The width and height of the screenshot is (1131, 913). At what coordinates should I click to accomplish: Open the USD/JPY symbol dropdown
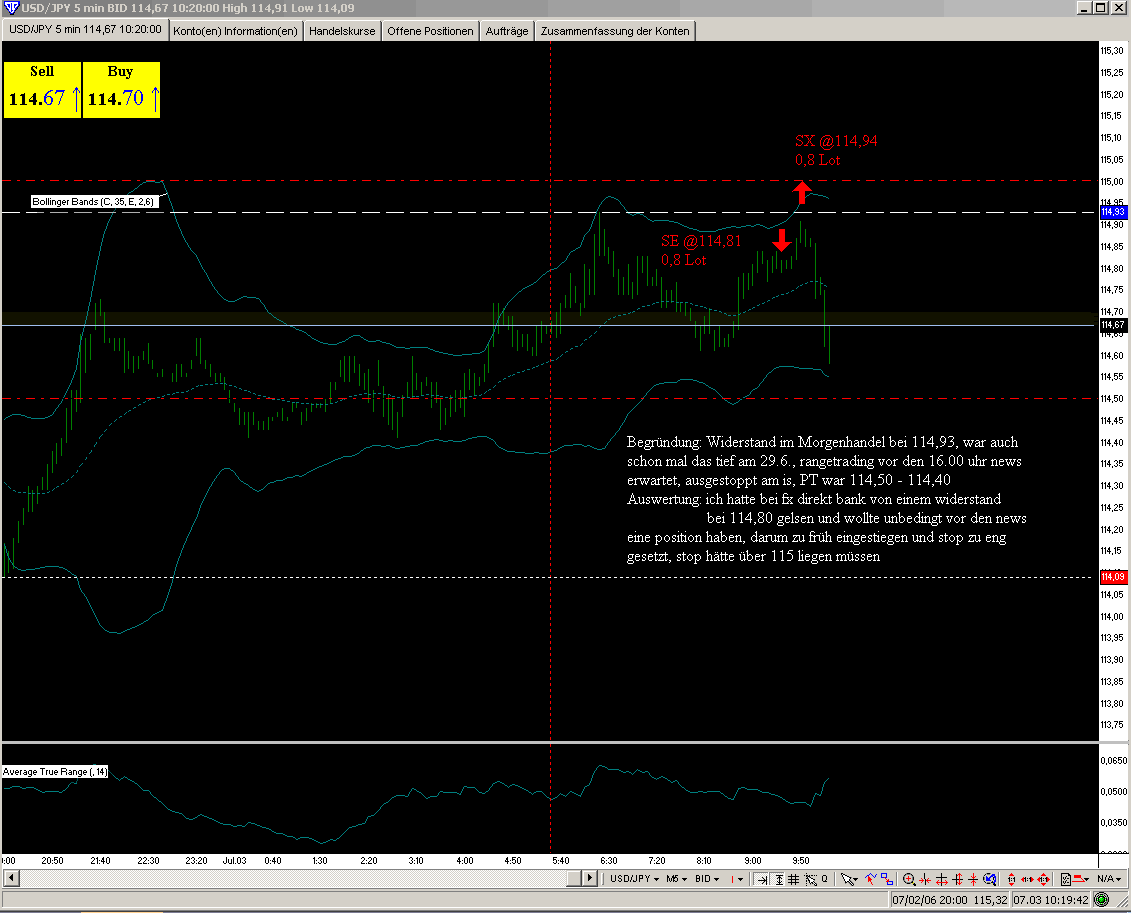634,879
